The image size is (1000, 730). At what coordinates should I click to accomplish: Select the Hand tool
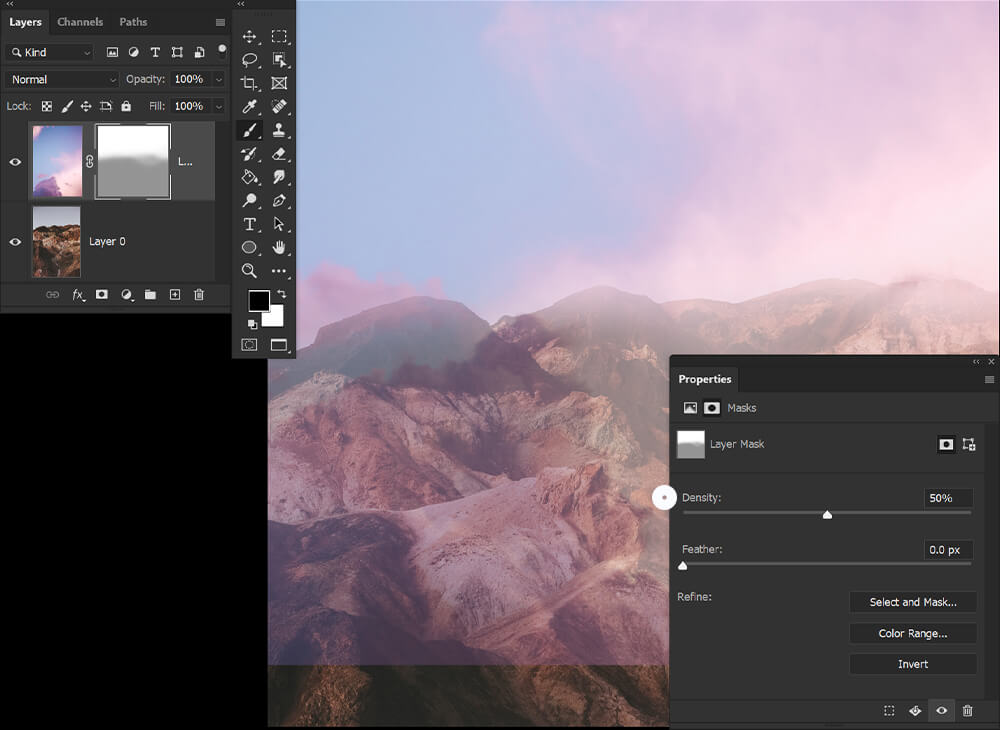(x=279, y=247)
